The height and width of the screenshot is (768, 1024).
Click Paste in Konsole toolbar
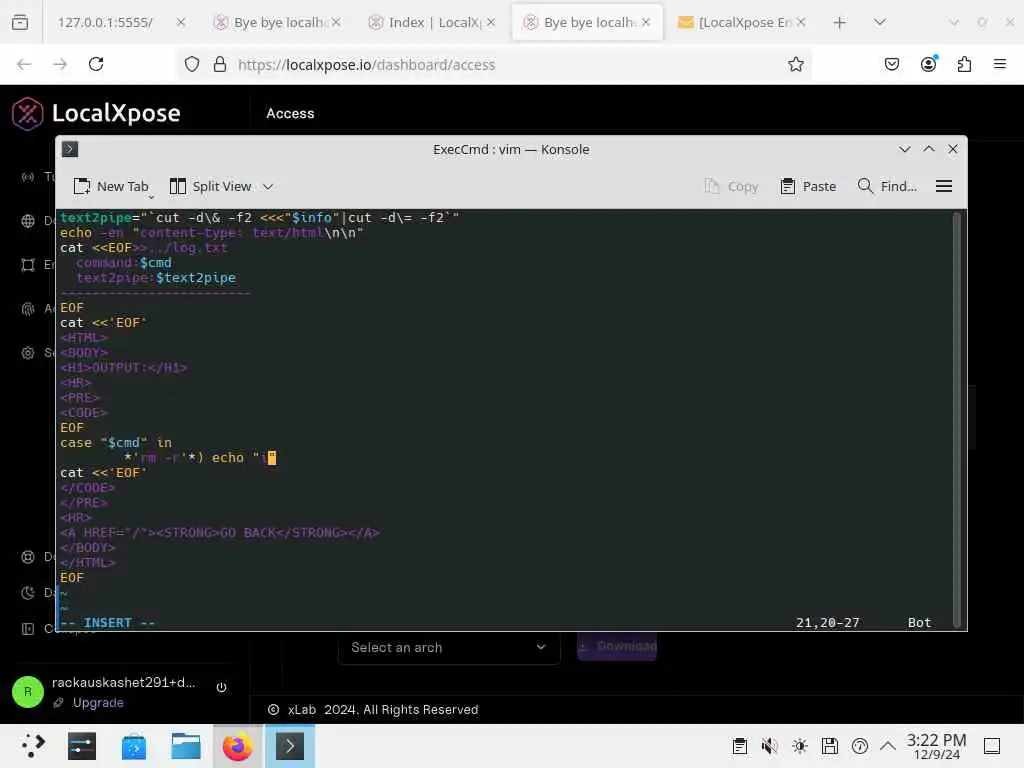[808, 187]
